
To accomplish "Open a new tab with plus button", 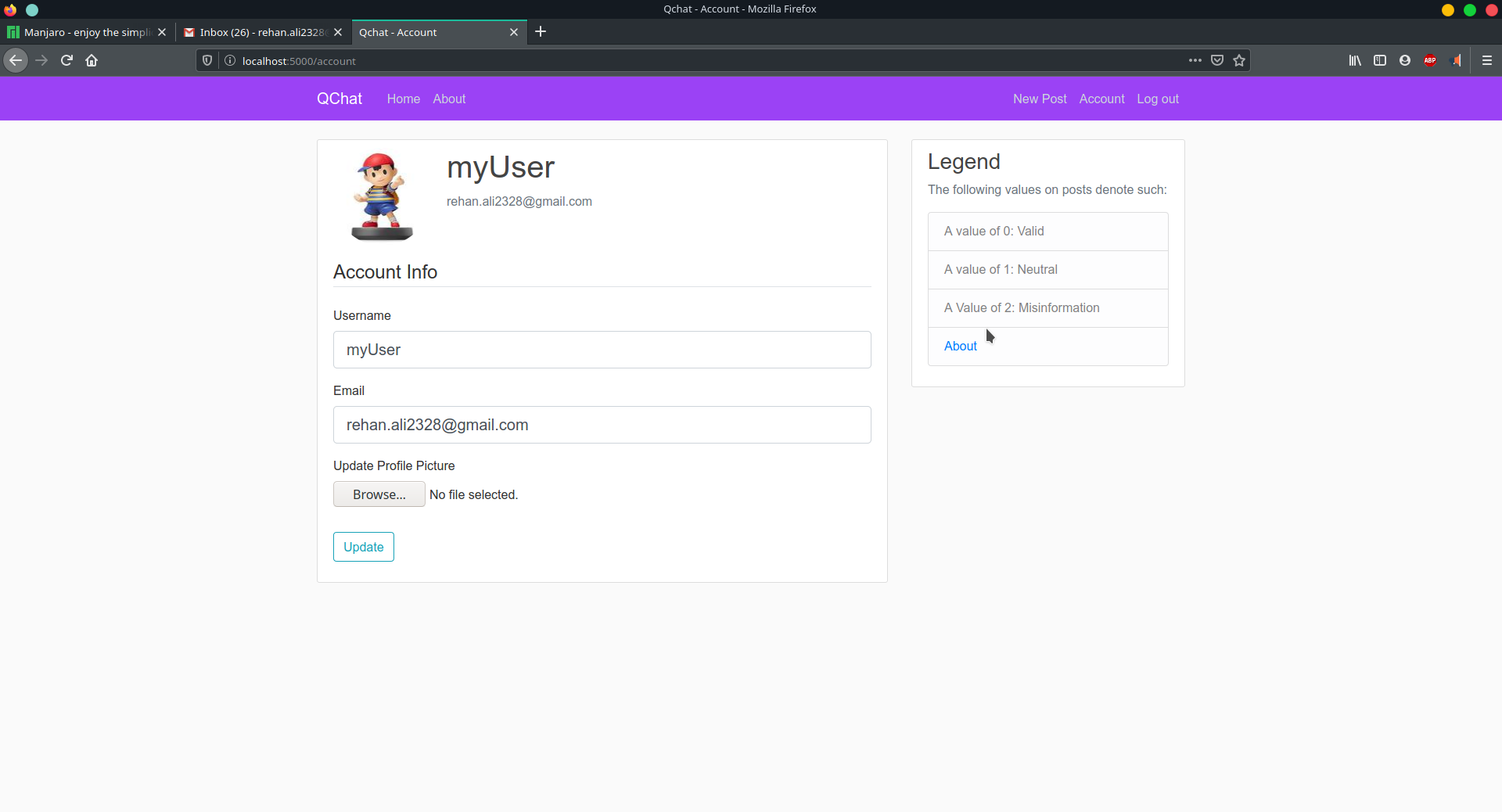I will [x=541, y=32].
